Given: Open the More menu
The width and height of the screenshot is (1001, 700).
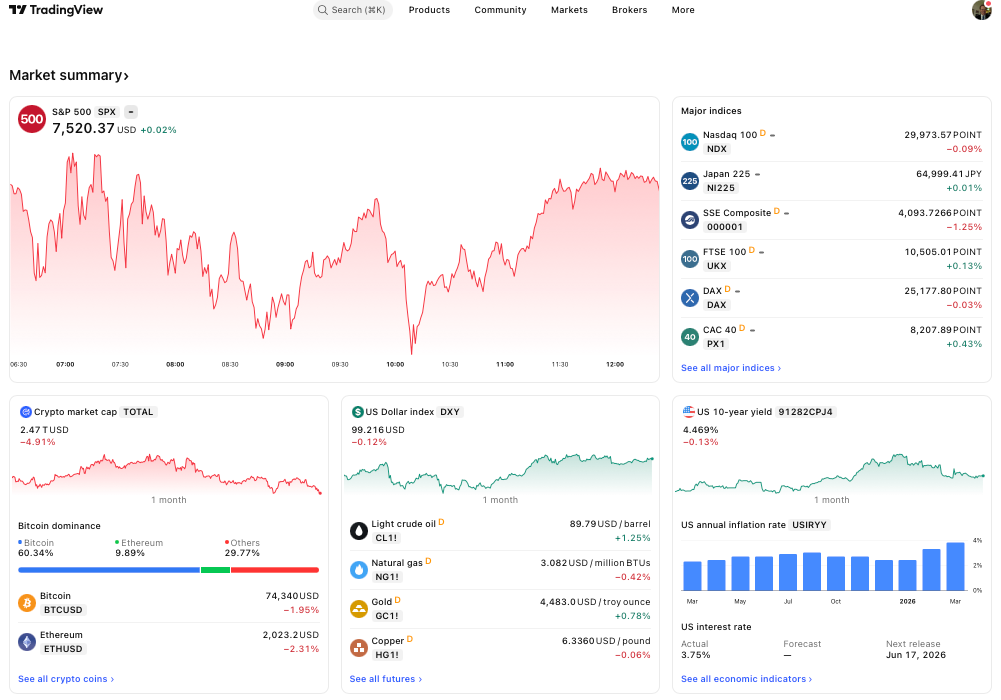Looking at the screenshot, I should [683, 10].
